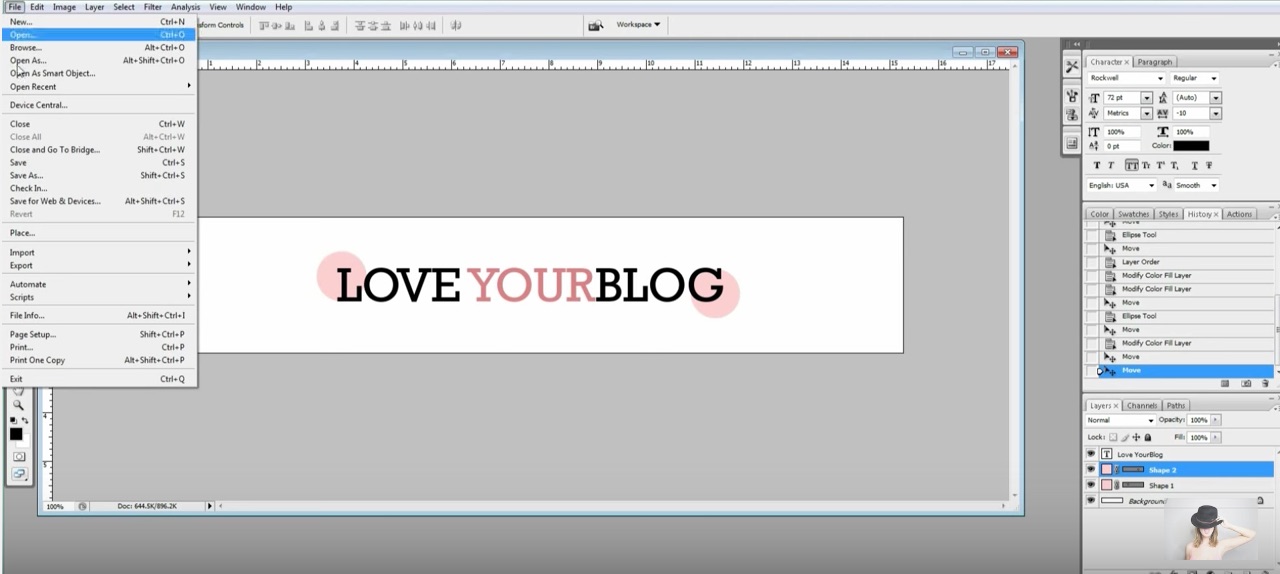This screenshot has height=574, width=1280.
Task: Switch to the Actions tab
Action: (1239, 214)
